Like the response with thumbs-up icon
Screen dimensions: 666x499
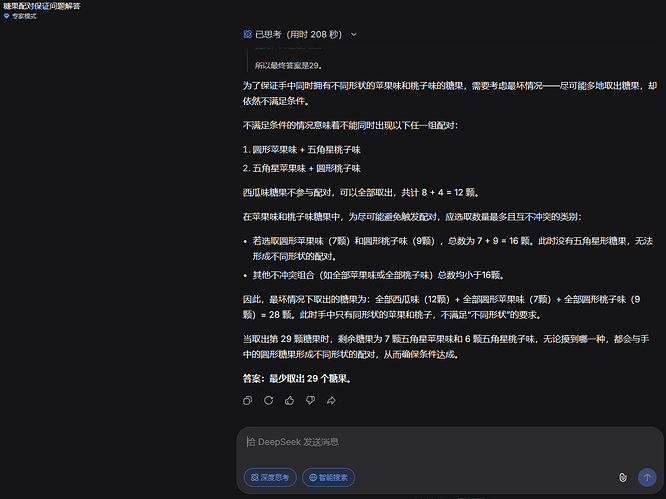tap(289, 400)
